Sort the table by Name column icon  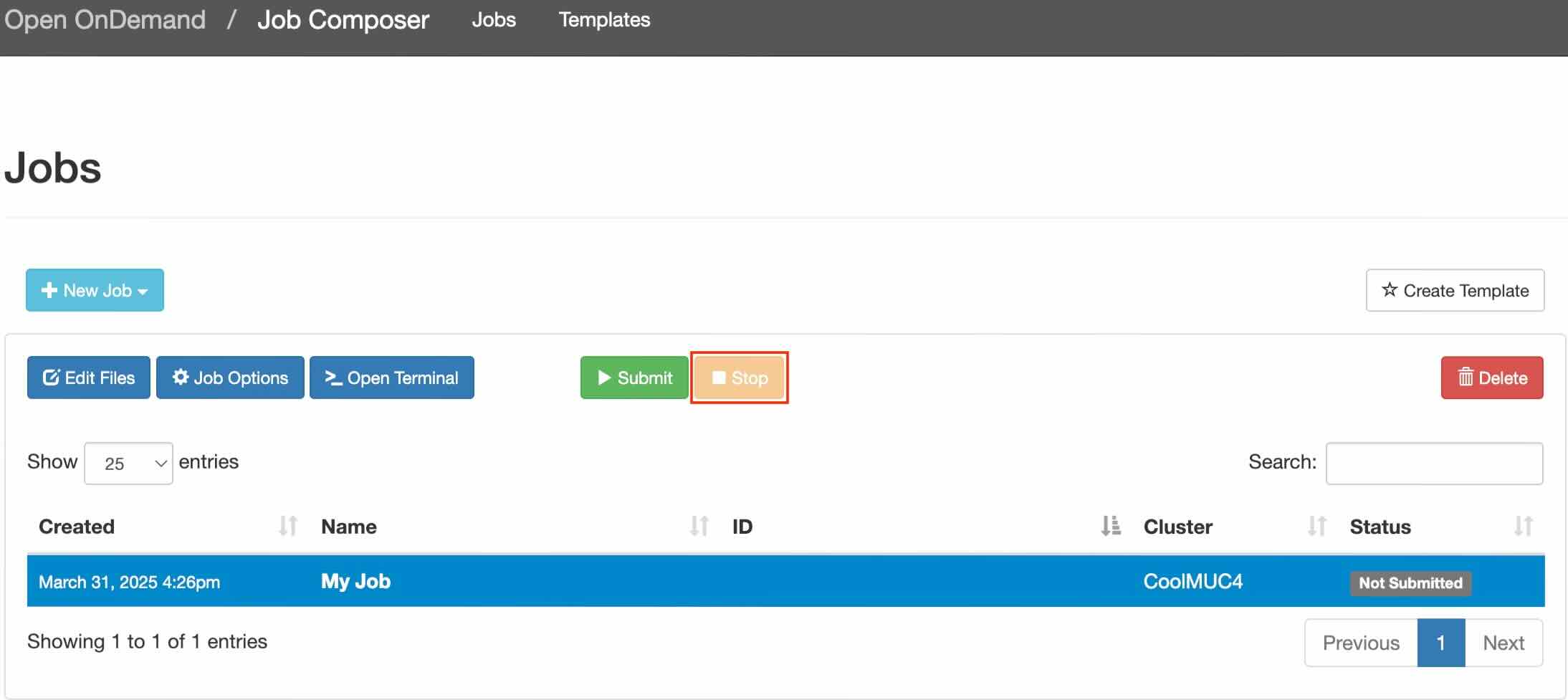[699, 527]
